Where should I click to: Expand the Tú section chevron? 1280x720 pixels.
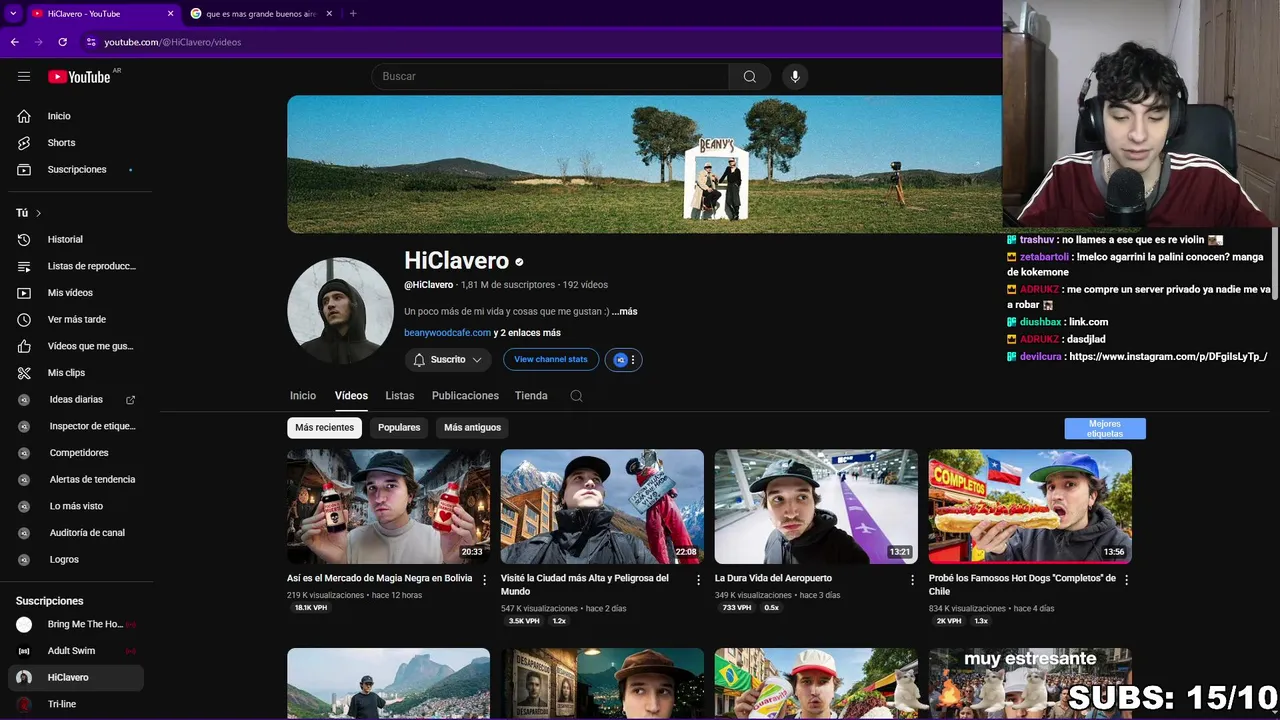click(39, 214)
